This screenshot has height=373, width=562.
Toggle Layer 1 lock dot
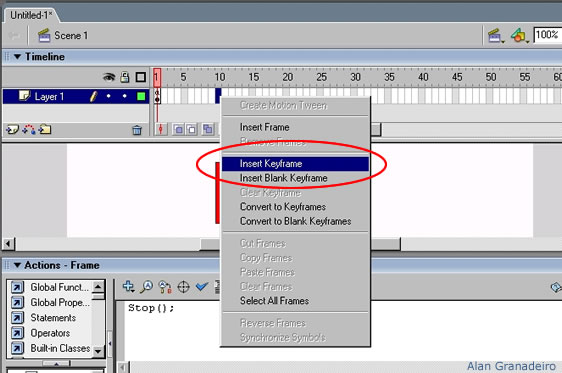click(124, 96)
